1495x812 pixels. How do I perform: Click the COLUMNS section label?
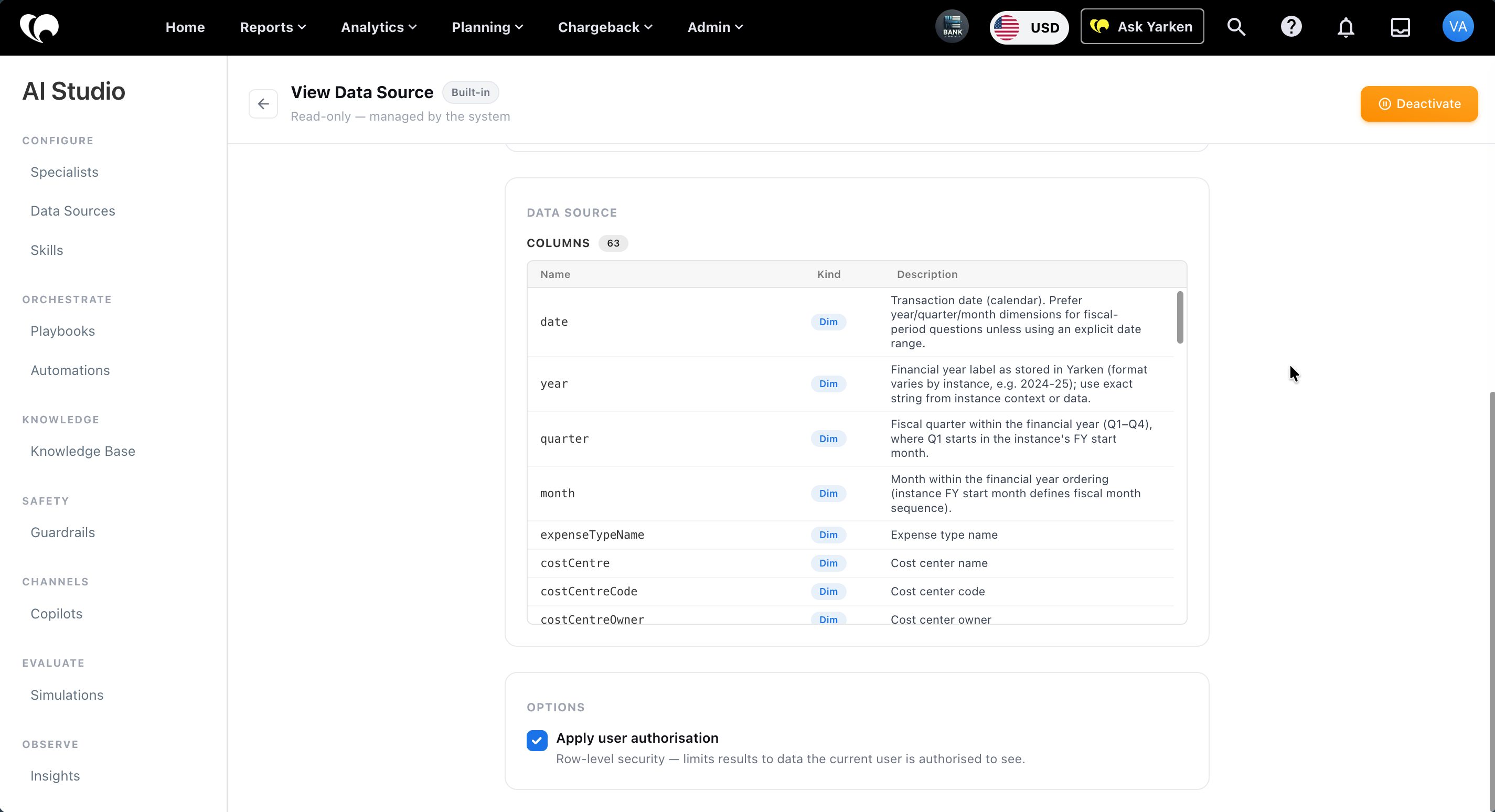(x=558, y=243)
